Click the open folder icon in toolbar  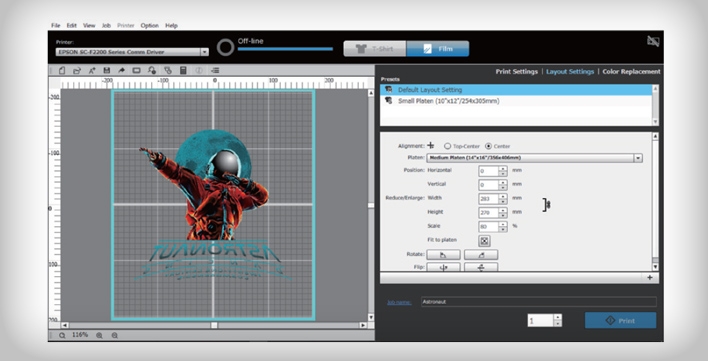(x=77, y=70)
